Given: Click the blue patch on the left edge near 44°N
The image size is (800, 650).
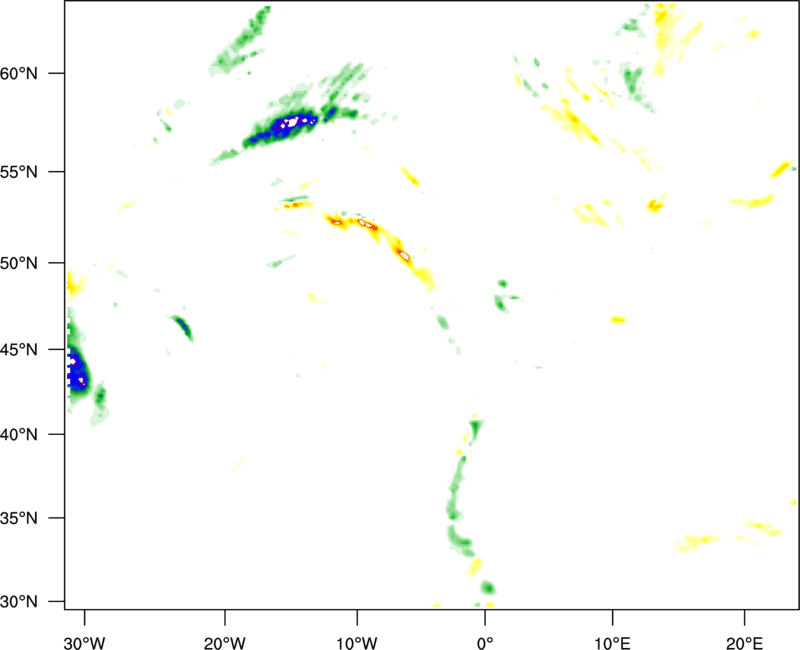Looking at the screenshot, I should click(77, 372).
